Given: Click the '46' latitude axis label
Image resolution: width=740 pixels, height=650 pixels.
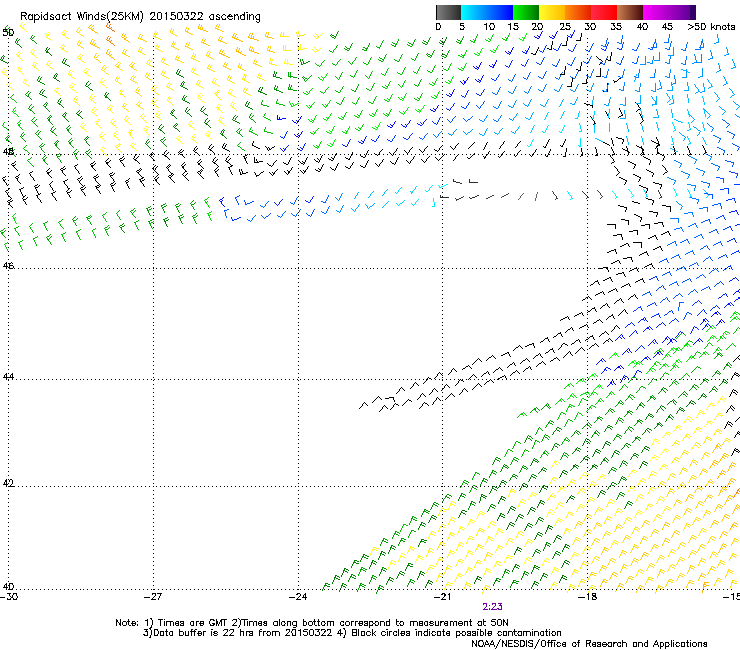Looking at the screenshot, I should [x=8, y=266].
